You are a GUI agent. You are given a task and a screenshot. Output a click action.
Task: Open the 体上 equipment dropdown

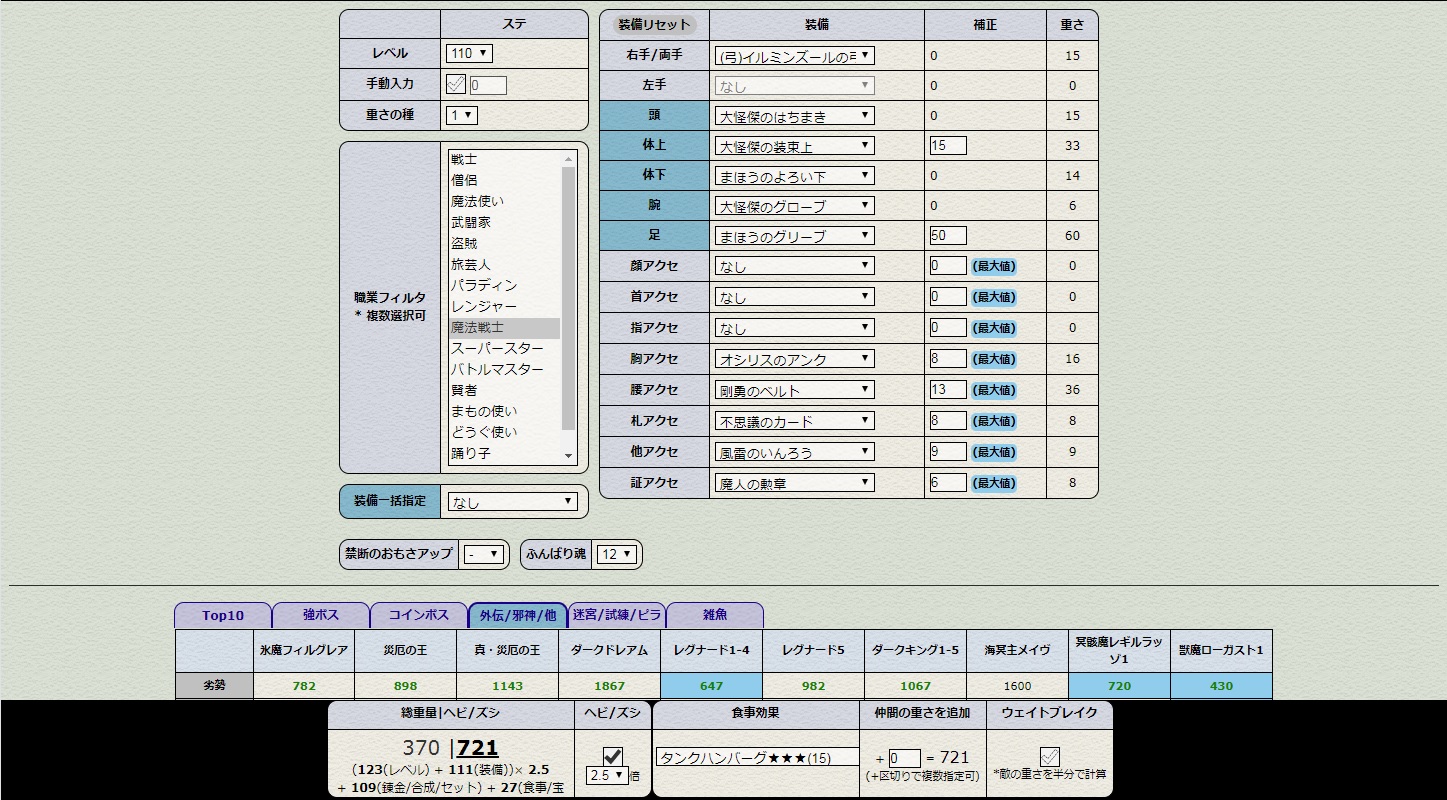click(x=794, y=146)
